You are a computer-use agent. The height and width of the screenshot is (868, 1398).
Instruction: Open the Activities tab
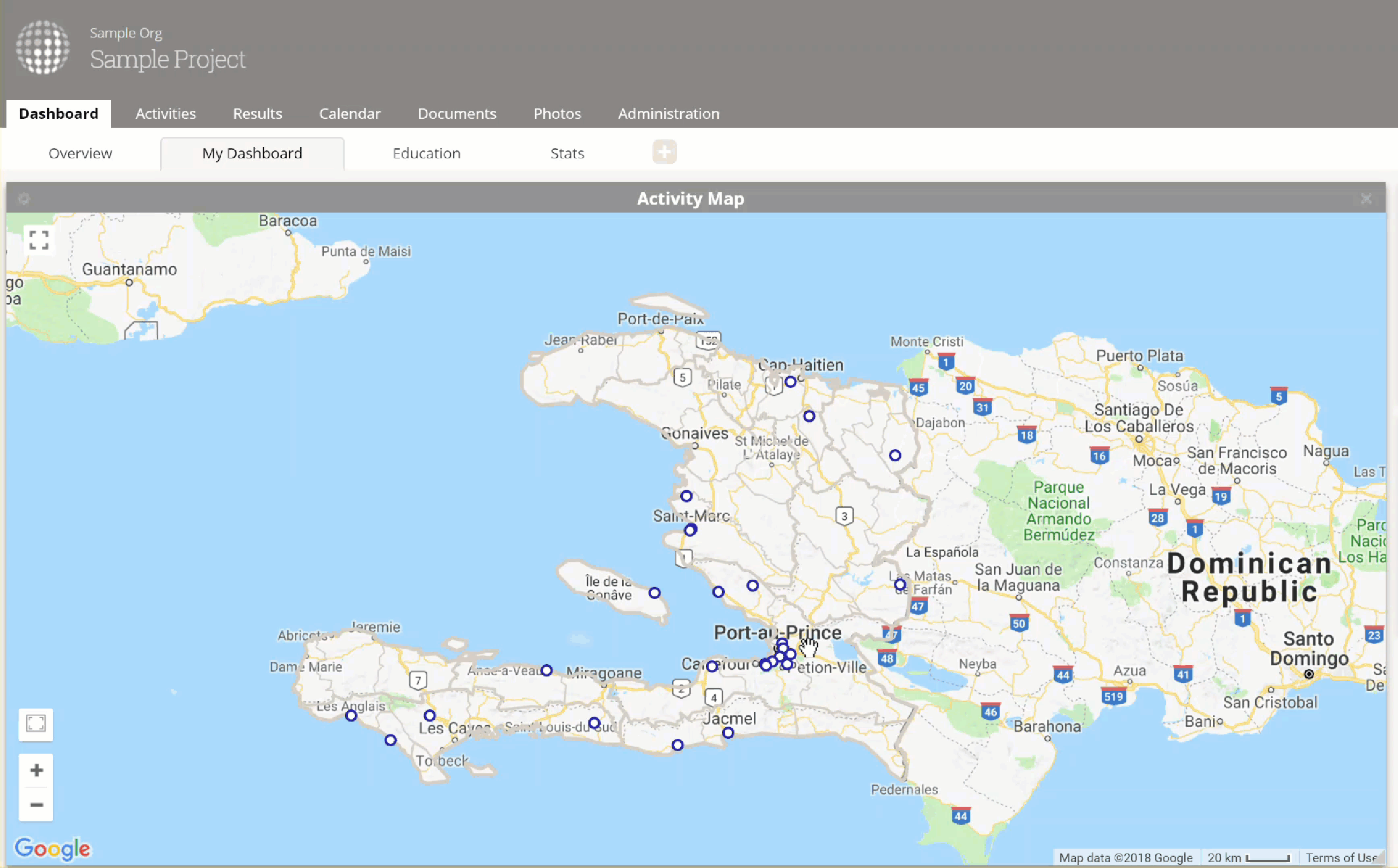pos(165,114)
